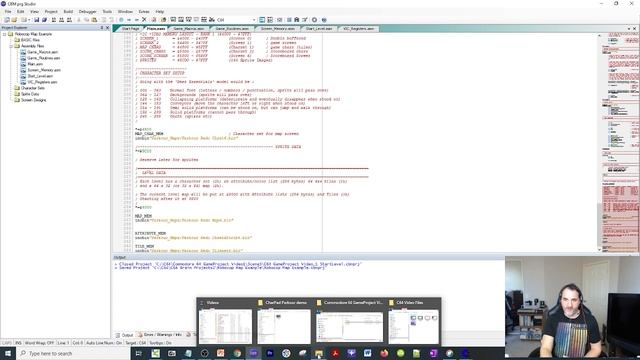
Task: Switch to the Start_Level.asm tab
Action: pyautogui.click(x=319, y=29)
